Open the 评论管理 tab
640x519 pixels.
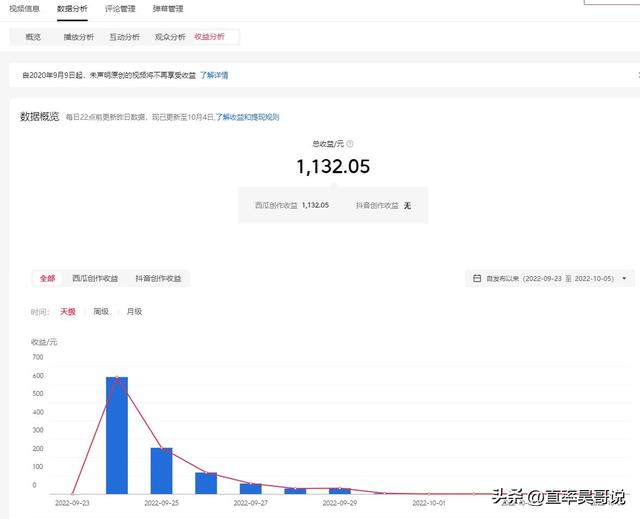tap(120, 9)
